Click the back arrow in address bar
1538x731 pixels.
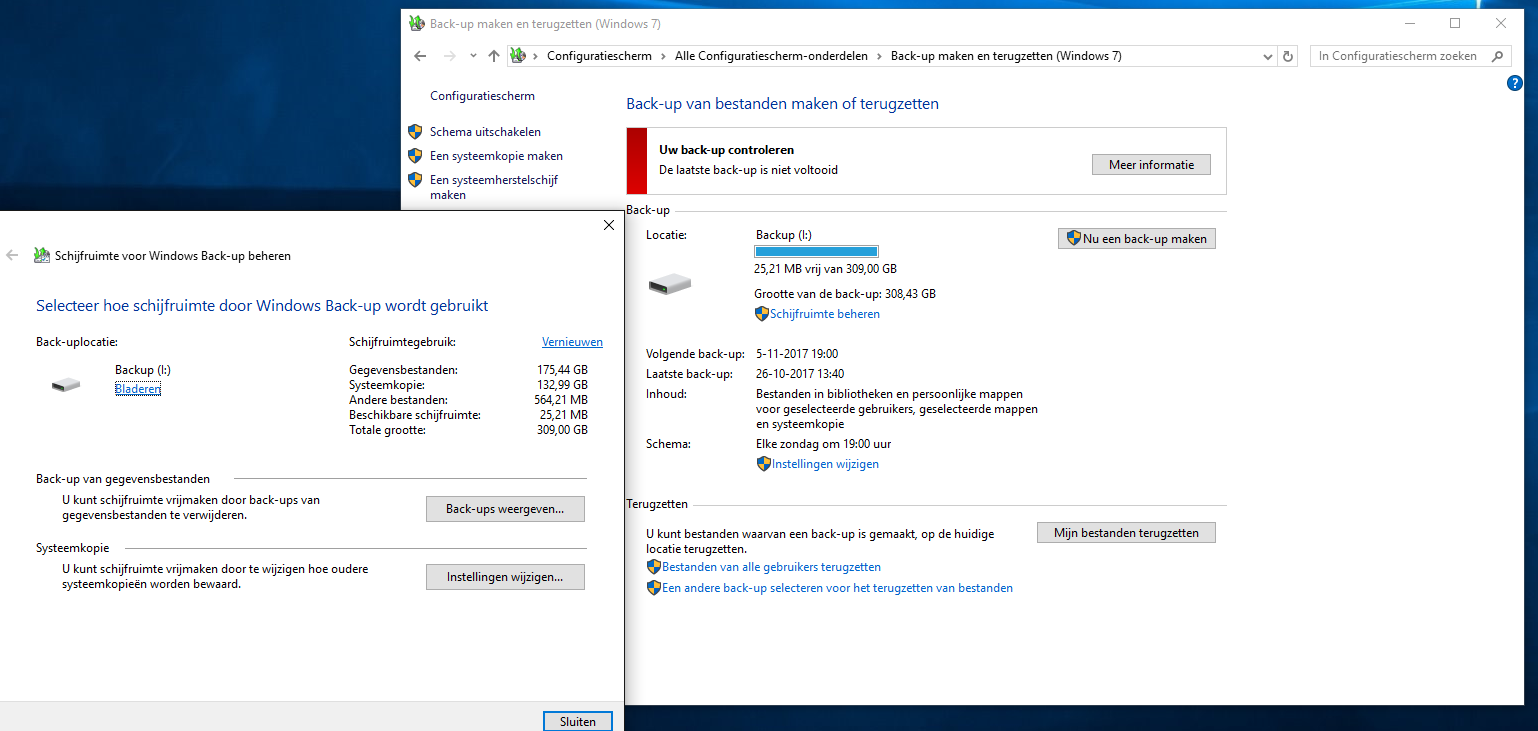[x=420, y=56]
